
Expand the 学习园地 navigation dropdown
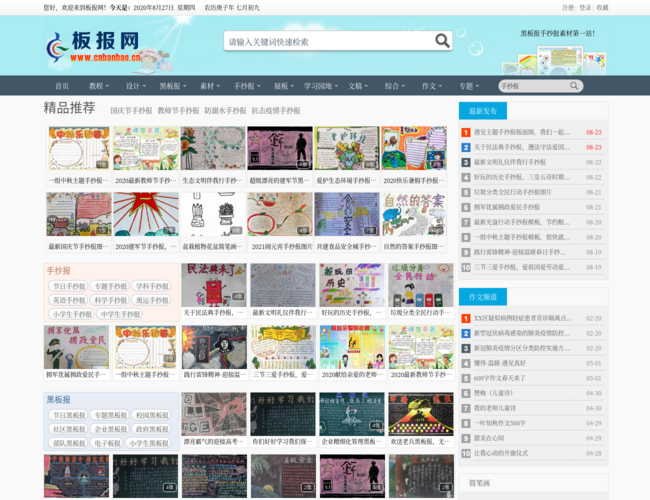321,86
